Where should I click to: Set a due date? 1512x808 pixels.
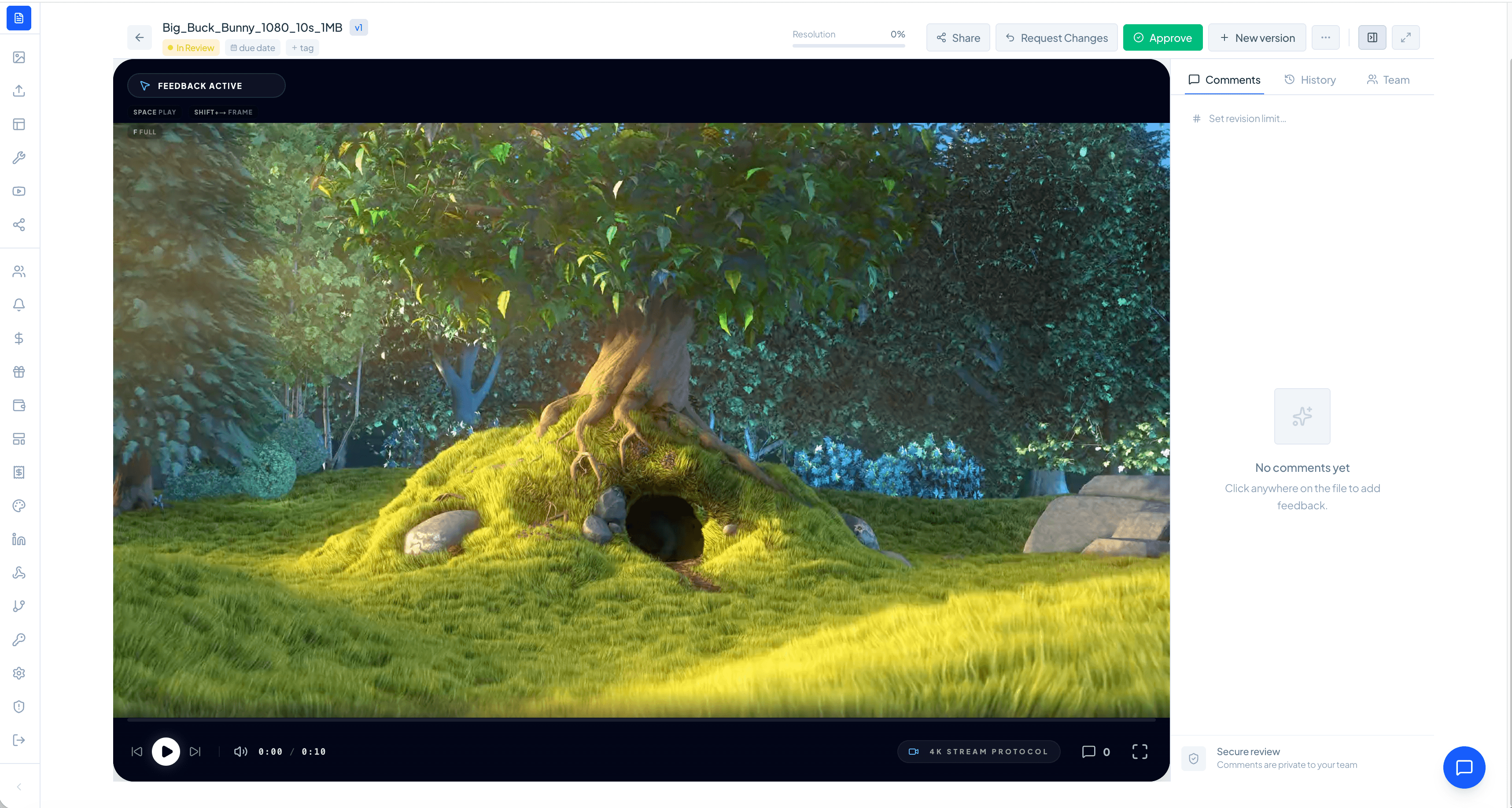coord(253,48)
